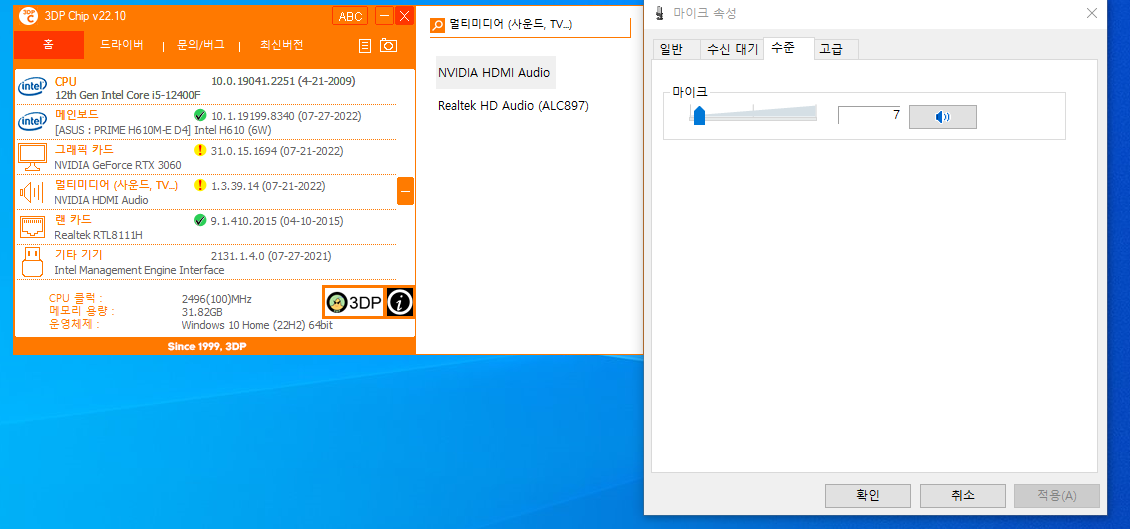This screenshot has height=529, width=1130.
Task: Click NVIDIA GeForce RTX 3060 text
Action: (117, 165)
